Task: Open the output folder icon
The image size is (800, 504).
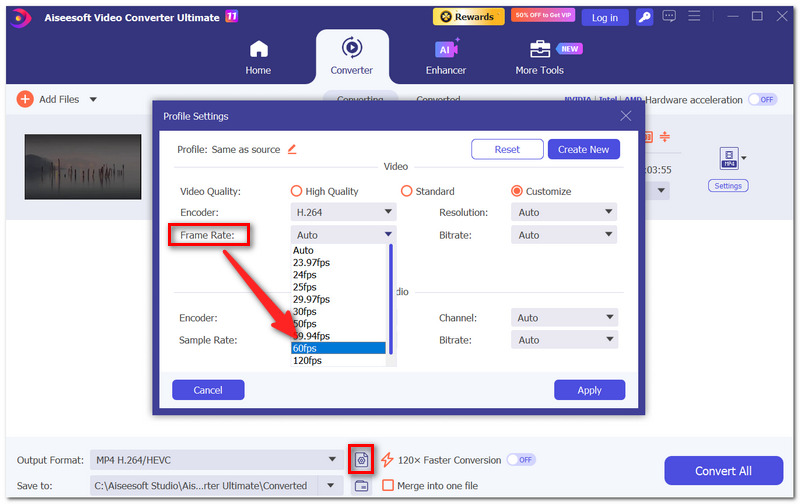Action: coord(362,486)
